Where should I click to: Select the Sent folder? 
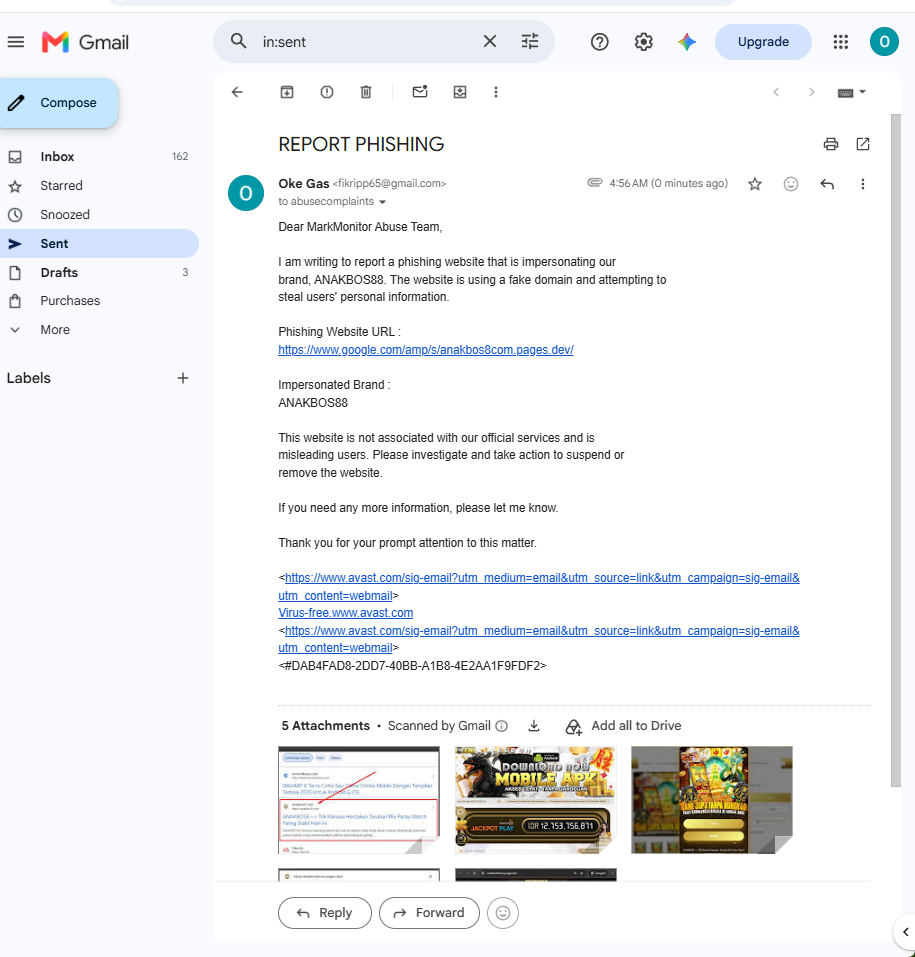(99, 244)
